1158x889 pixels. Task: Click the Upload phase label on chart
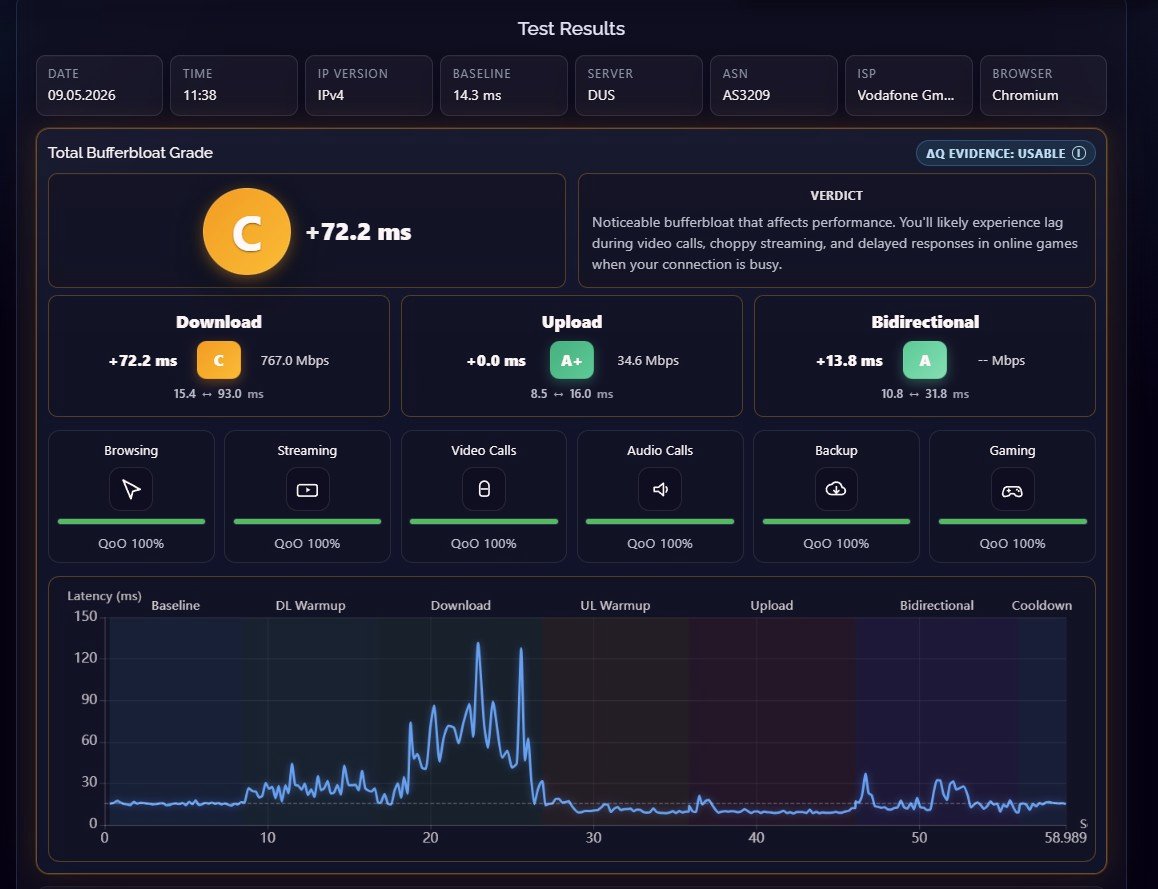point(772,605)
